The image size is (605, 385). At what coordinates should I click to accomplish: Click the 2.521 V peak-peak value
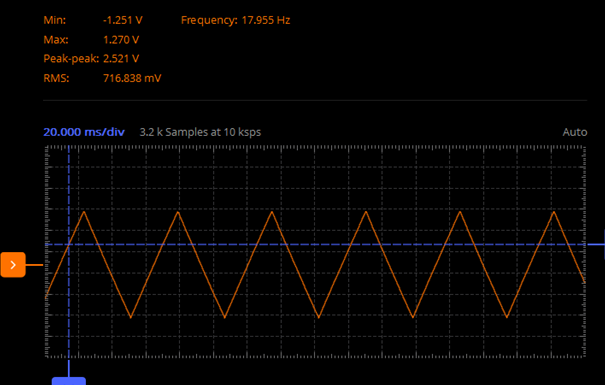coord(121,59)
